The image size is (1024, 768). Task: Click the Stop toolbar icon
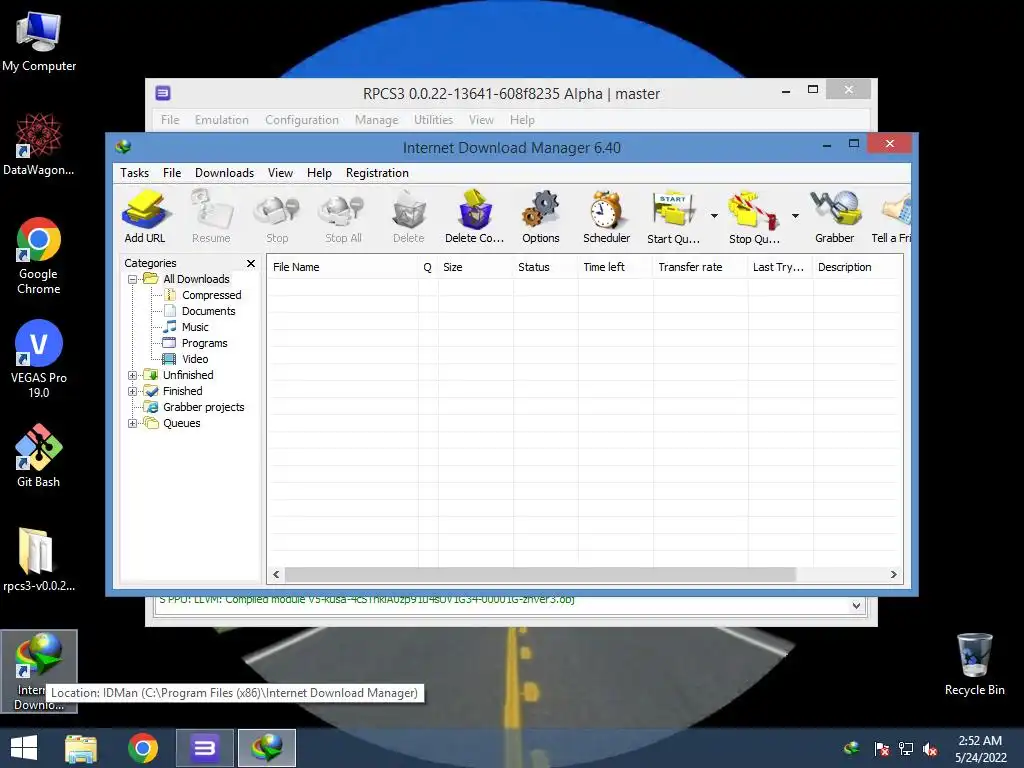277,217
